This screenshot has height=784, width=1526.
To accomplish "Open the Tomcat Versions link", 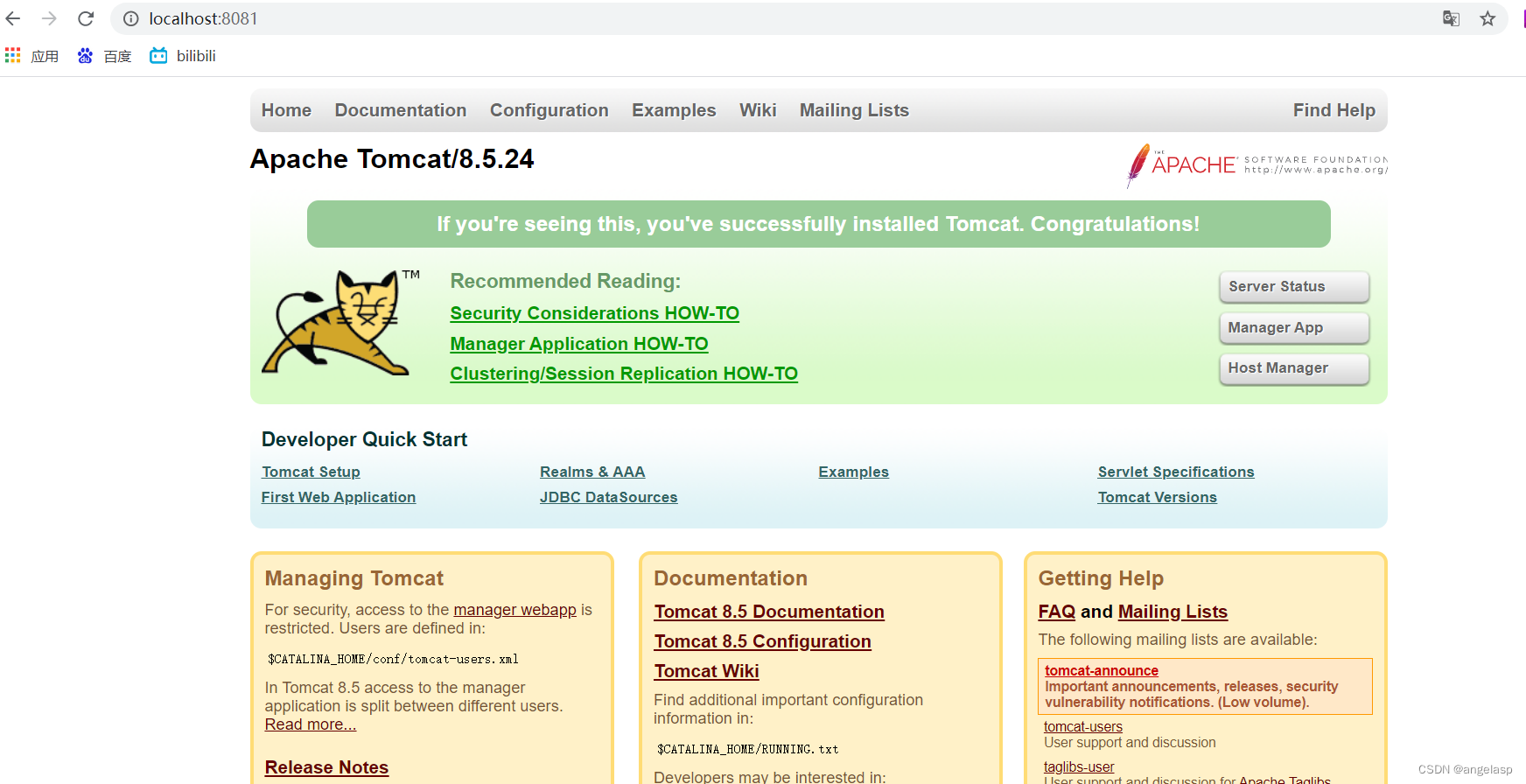I will point(1158,497).
